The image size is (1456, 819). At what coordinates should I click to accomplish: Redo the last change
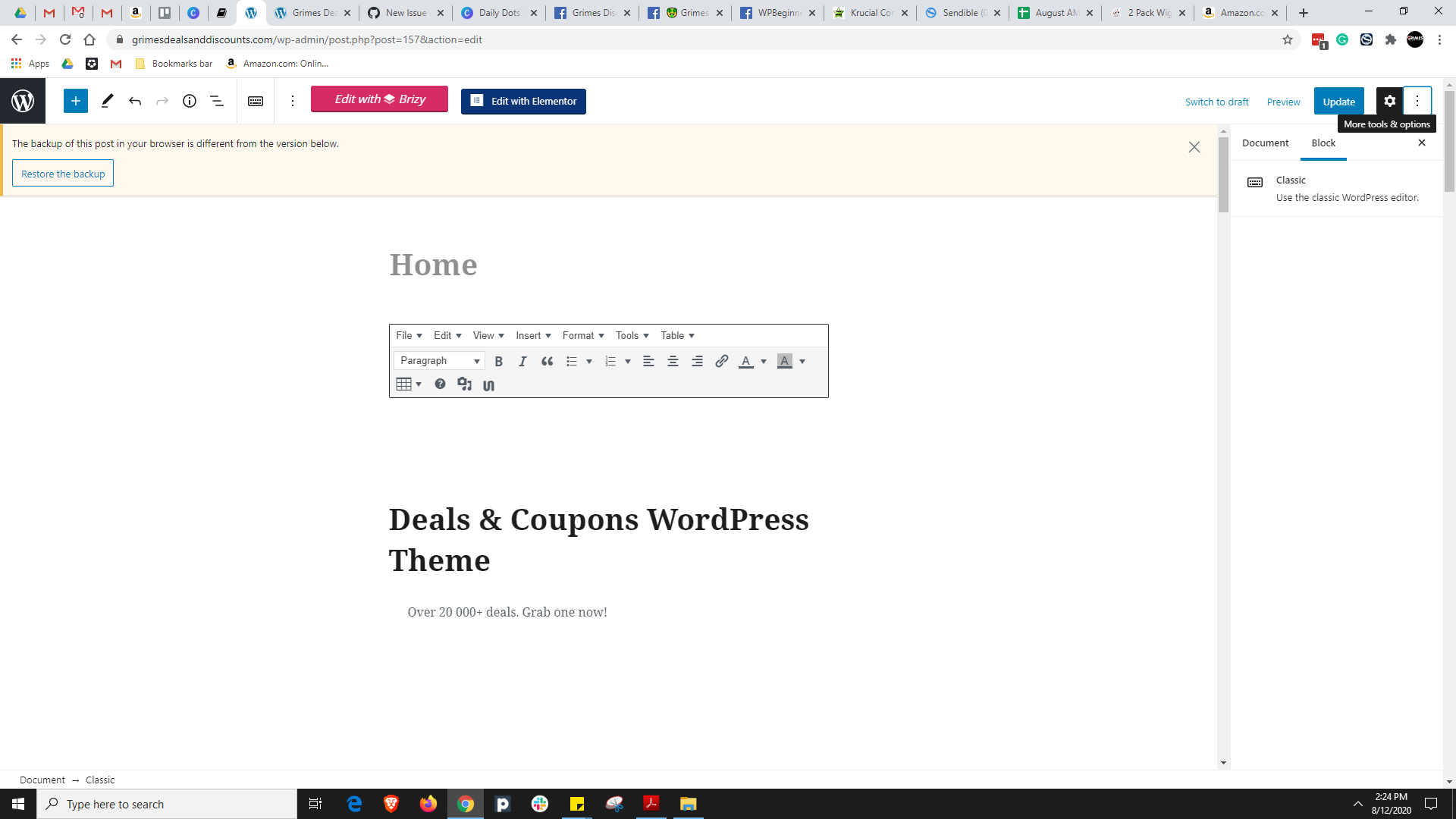coord(162,101)
